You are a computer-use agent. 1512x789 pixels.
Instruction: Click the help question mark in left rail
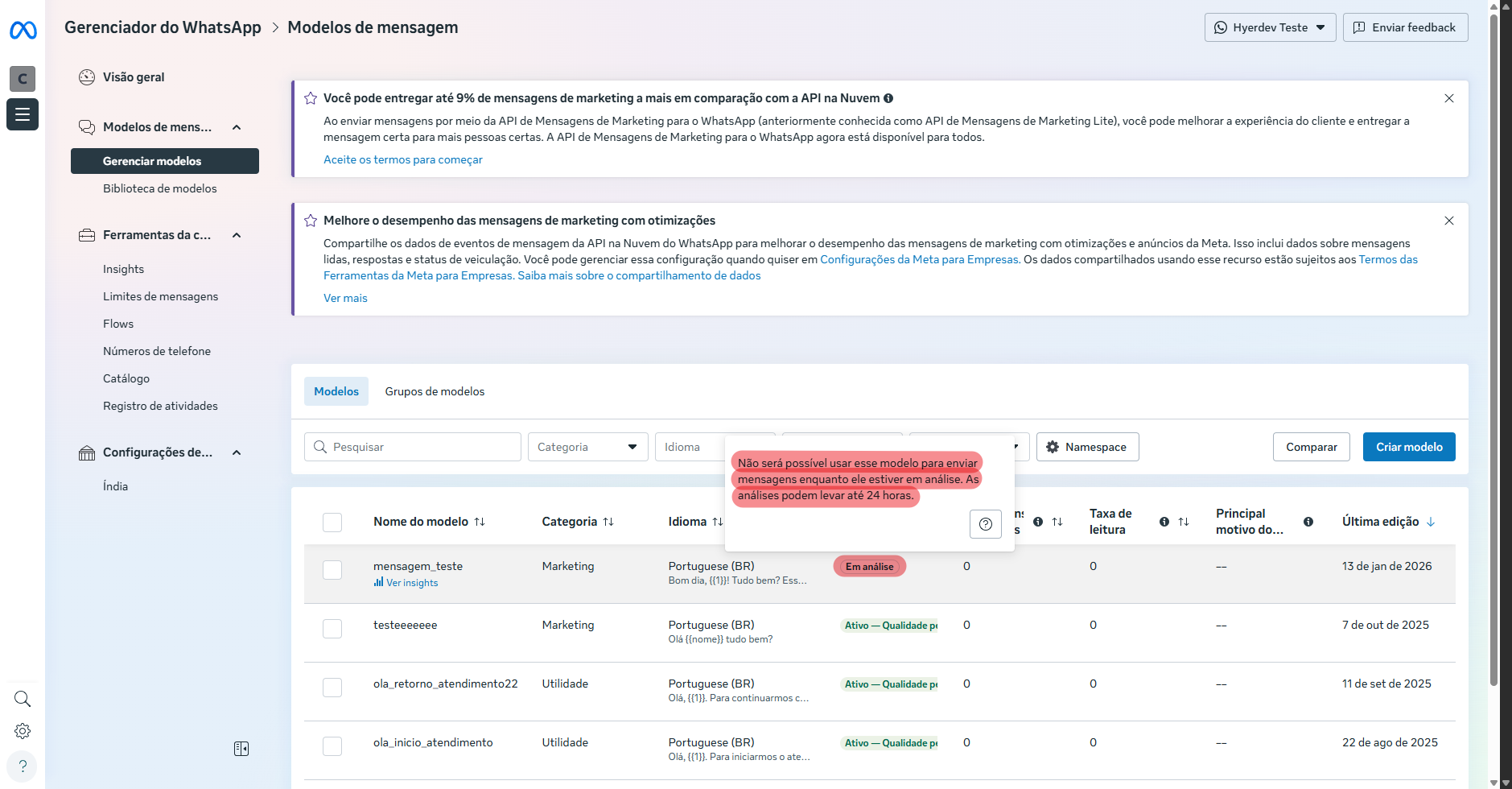[x=23, y=766]
